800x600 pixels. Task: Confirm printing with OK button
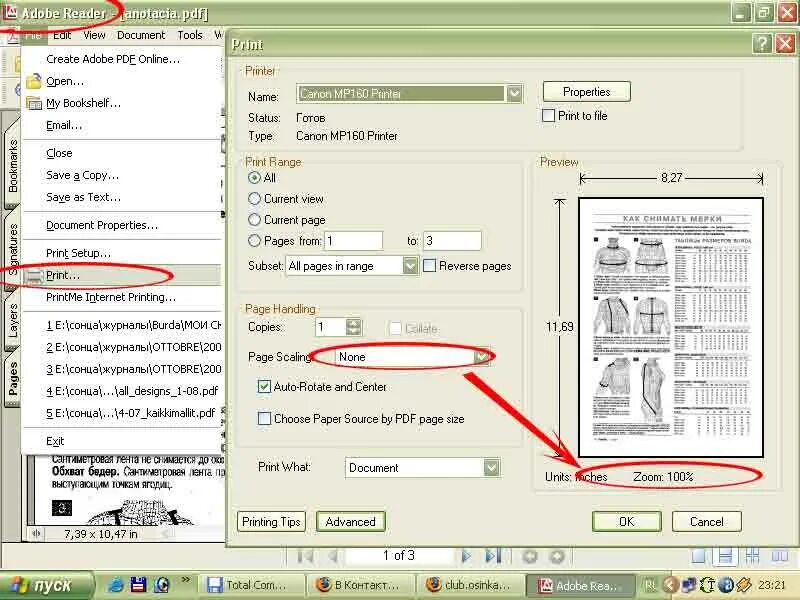click(627, 521)
